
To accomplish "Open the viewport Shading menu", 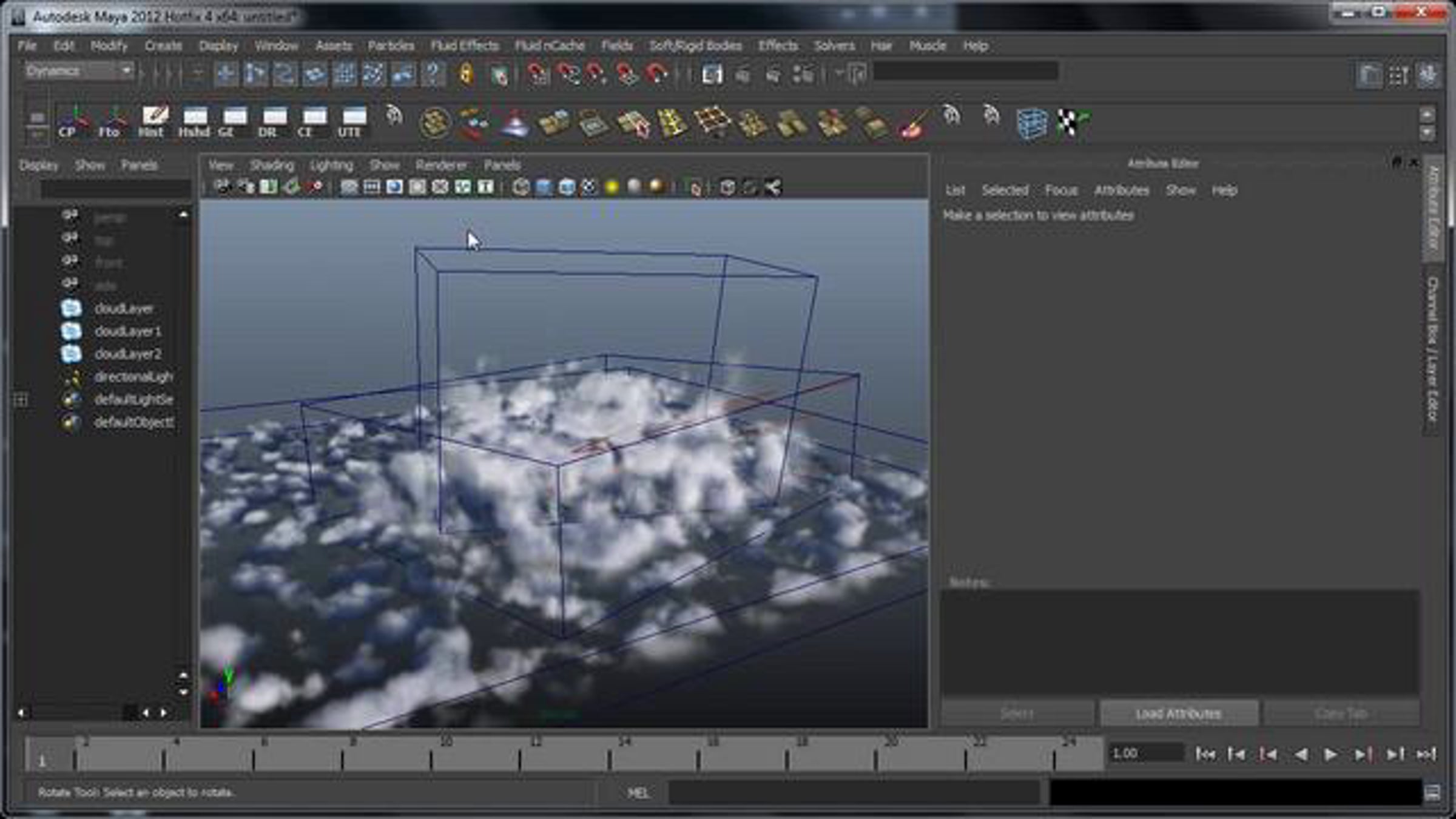I will tap(272, 165).
